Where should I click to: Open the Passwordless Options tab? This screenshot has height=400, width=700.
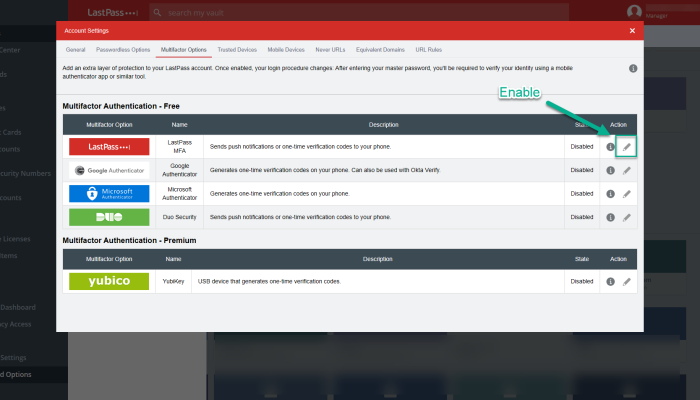[123, 50]
